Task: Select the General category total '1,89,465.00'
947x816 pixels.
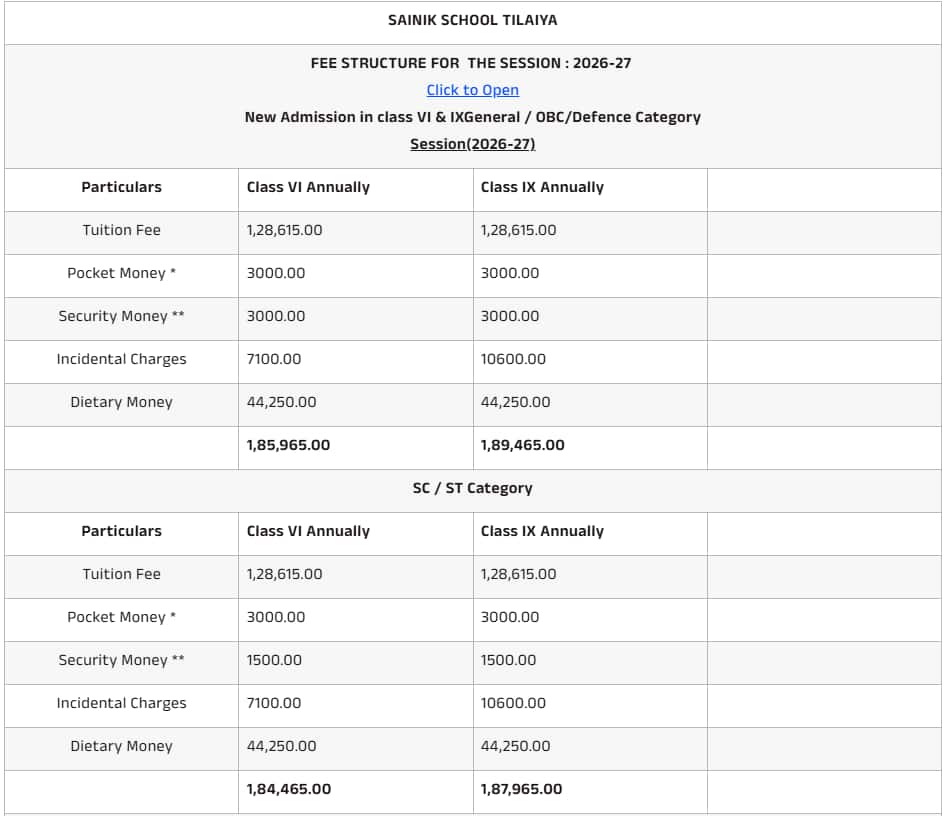Action: pos(522,445)
